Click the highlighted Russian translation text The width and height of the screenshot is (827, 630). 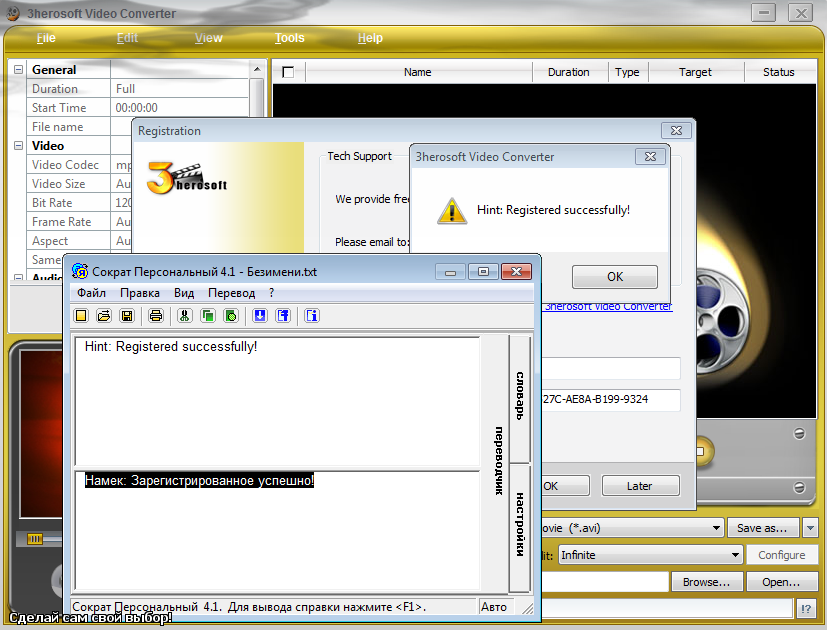[199, 480]
